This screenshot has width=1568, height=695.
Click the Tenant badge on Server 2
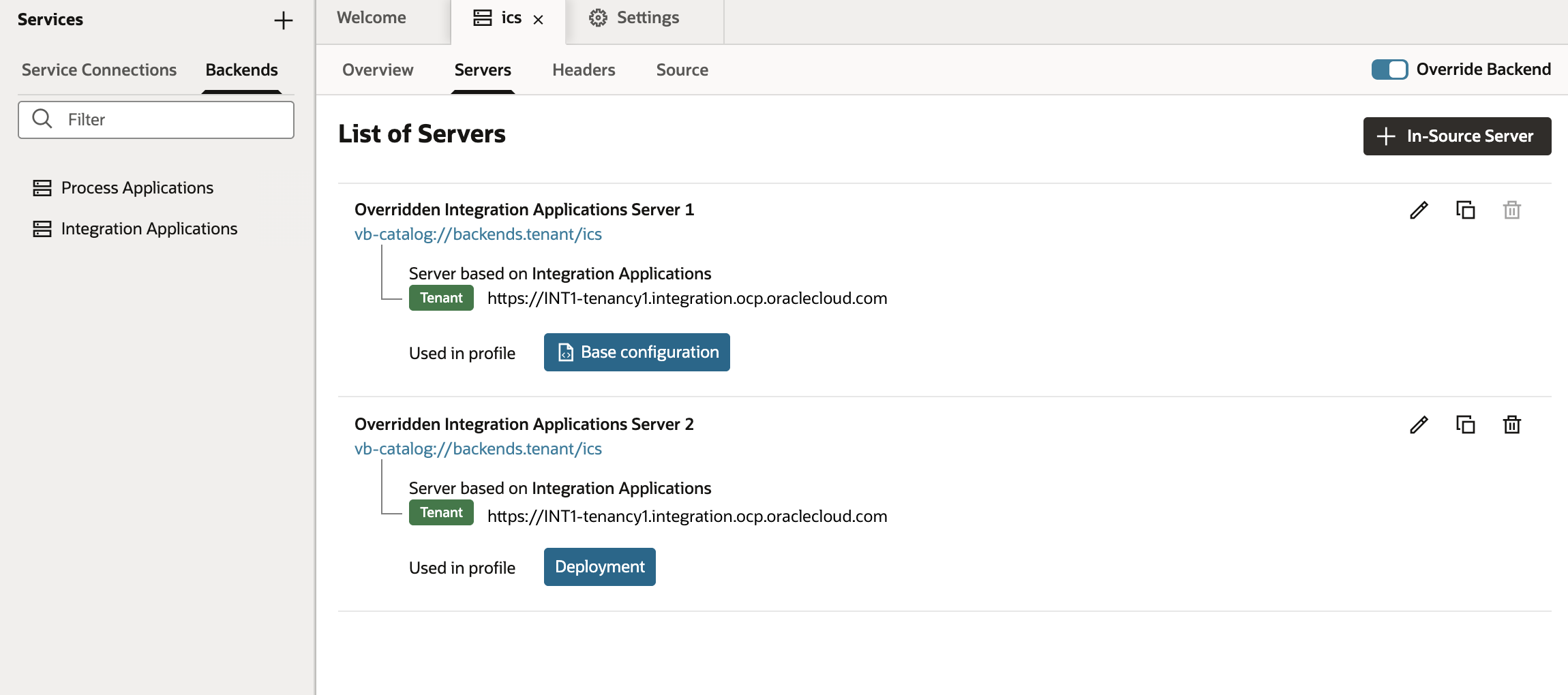[441, 512]
